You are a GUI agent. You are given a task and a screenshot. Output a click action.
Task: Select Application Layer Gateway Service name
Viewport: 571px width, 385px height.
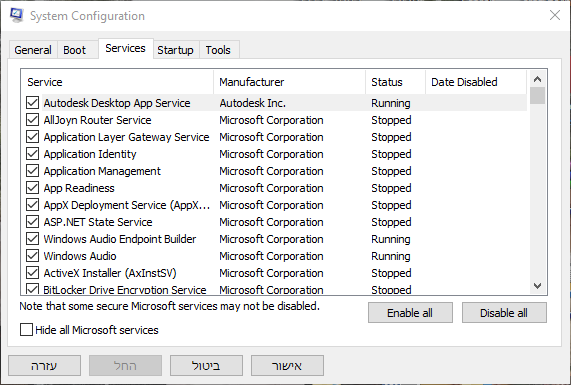click(x=126, y=137)
